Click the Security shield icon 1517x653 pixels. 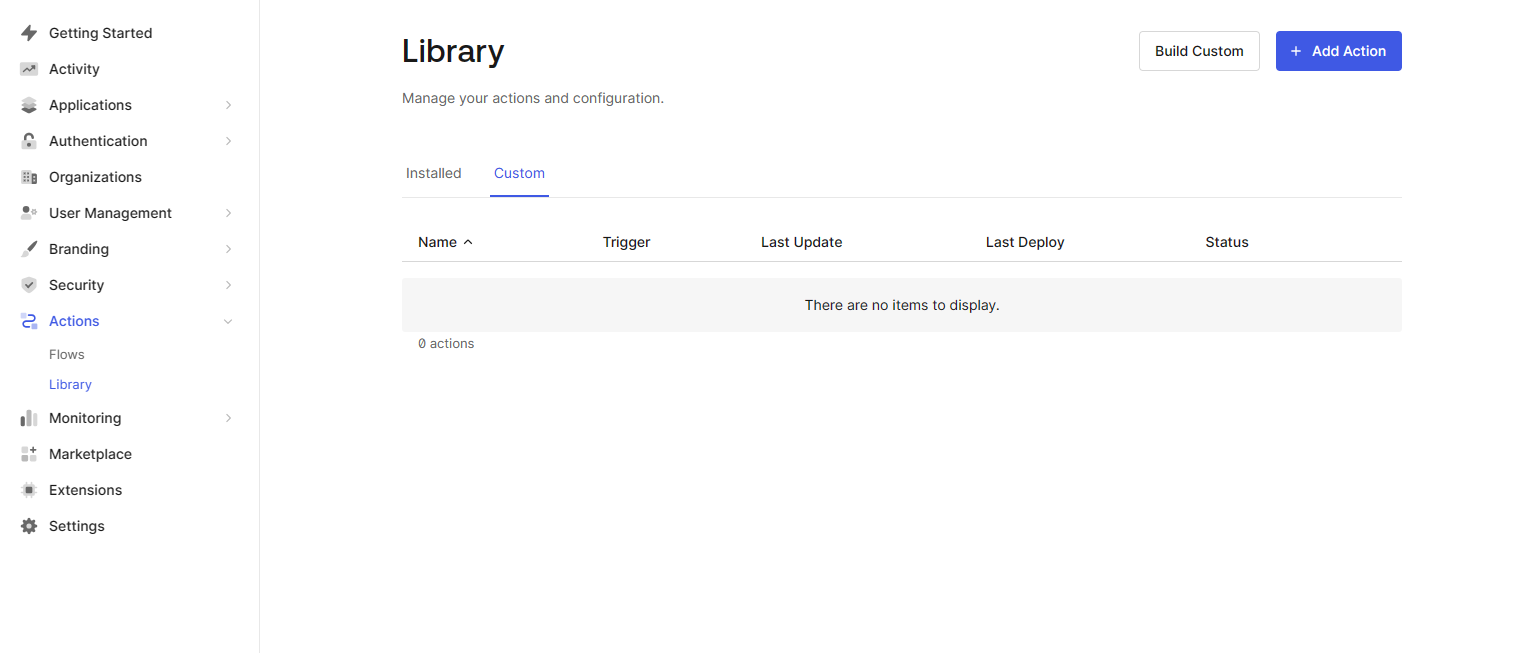tap(29, 285)
